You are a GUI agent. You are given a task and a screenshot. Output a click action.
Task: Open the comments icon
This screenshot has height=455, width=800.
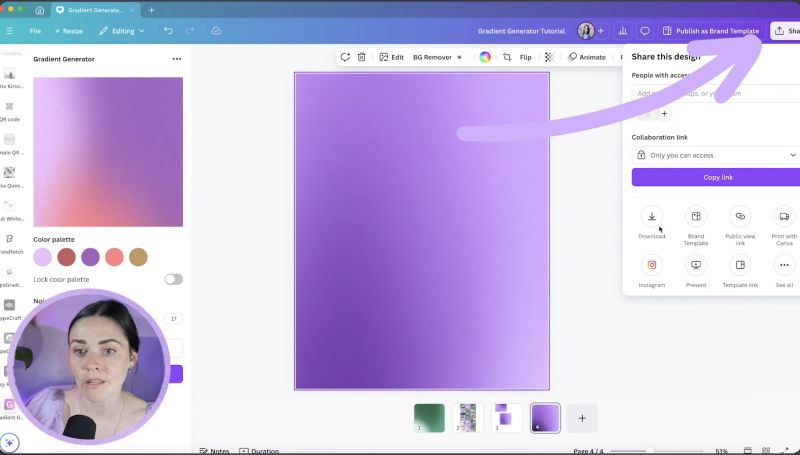[x=645, y=31]
